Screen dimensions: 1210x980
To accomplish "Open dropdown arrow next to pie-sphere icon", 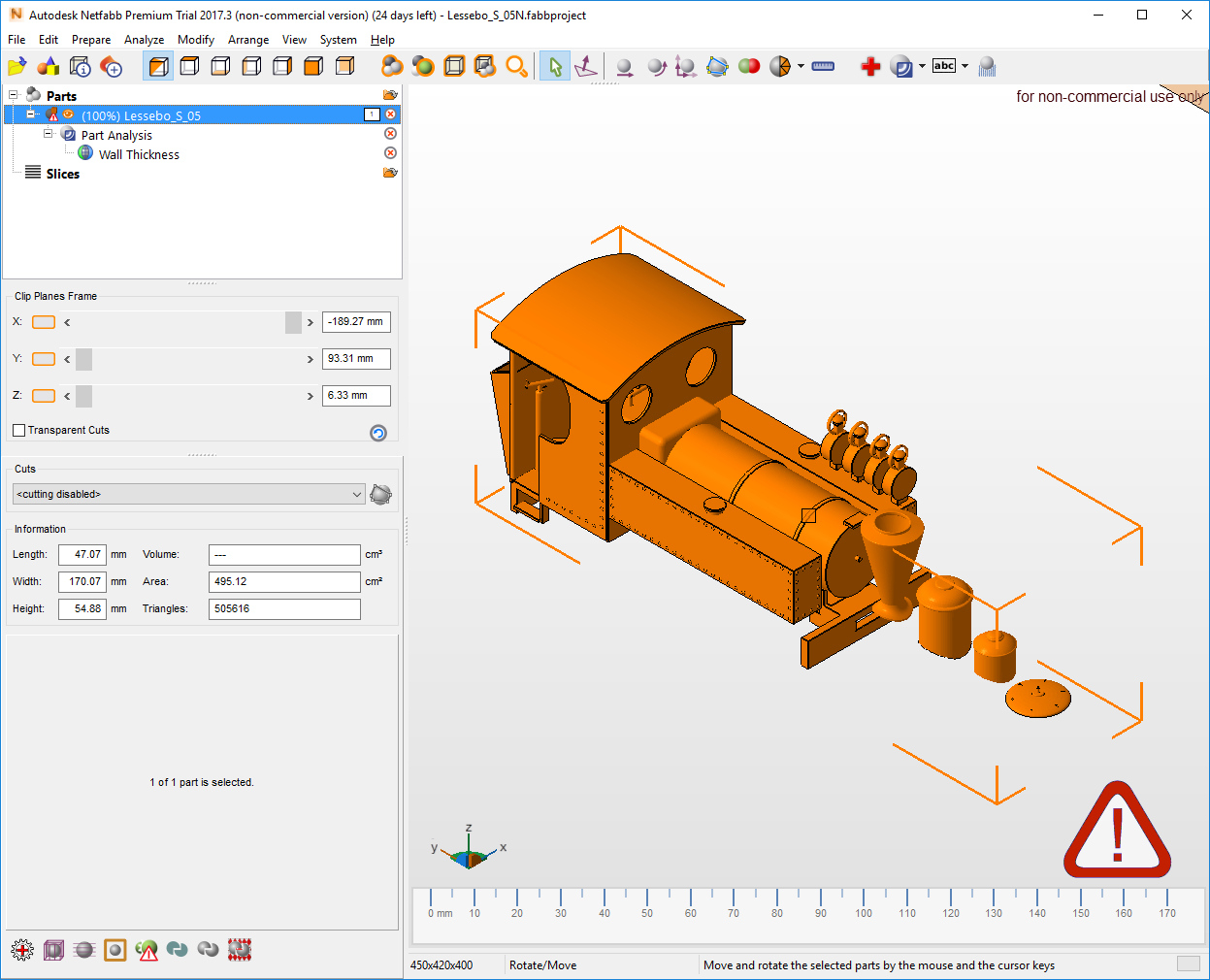I will (x=801, y=66).
